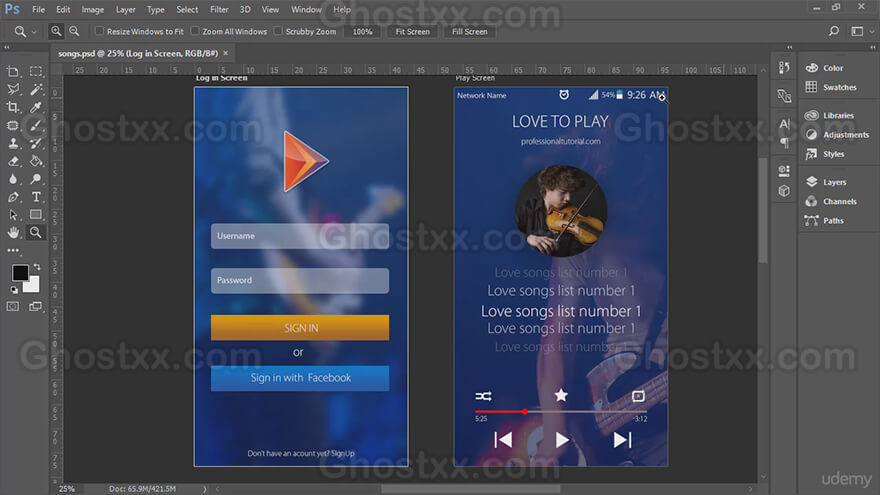Expand the right panel dock double-arrow
Viewport: 880px width, 495px height.
pos(873,48)
